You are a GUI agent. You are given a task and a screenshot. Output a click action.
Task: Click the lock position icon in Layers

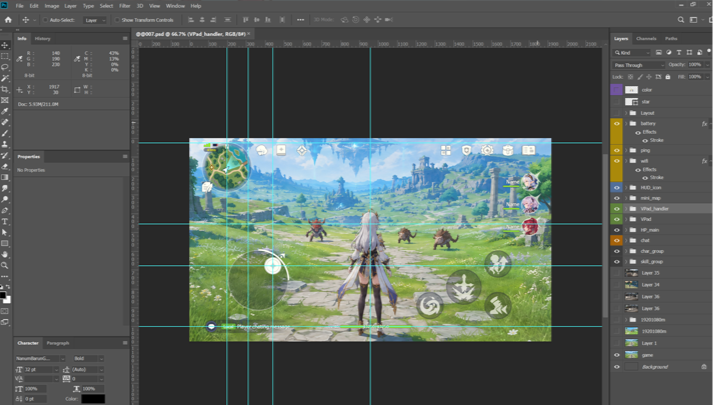(649, 77)
